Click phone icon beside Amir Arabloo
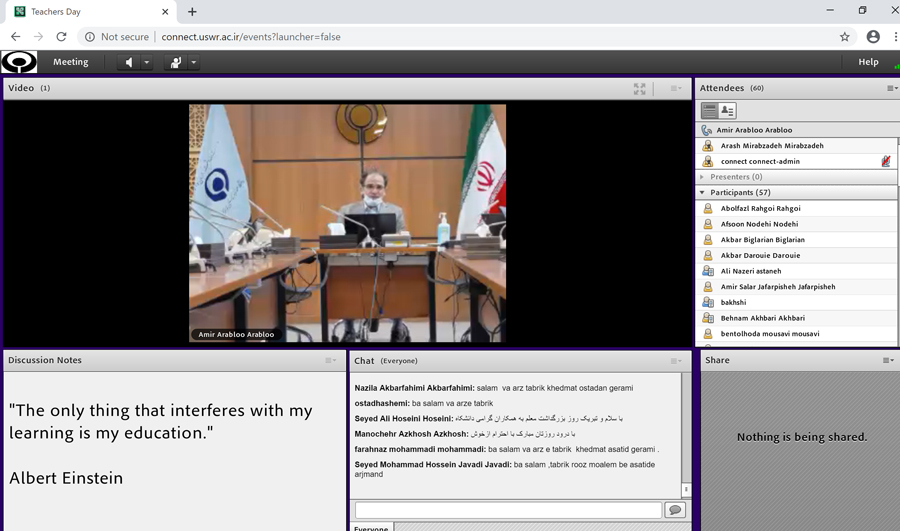 [x=707, y=130]
